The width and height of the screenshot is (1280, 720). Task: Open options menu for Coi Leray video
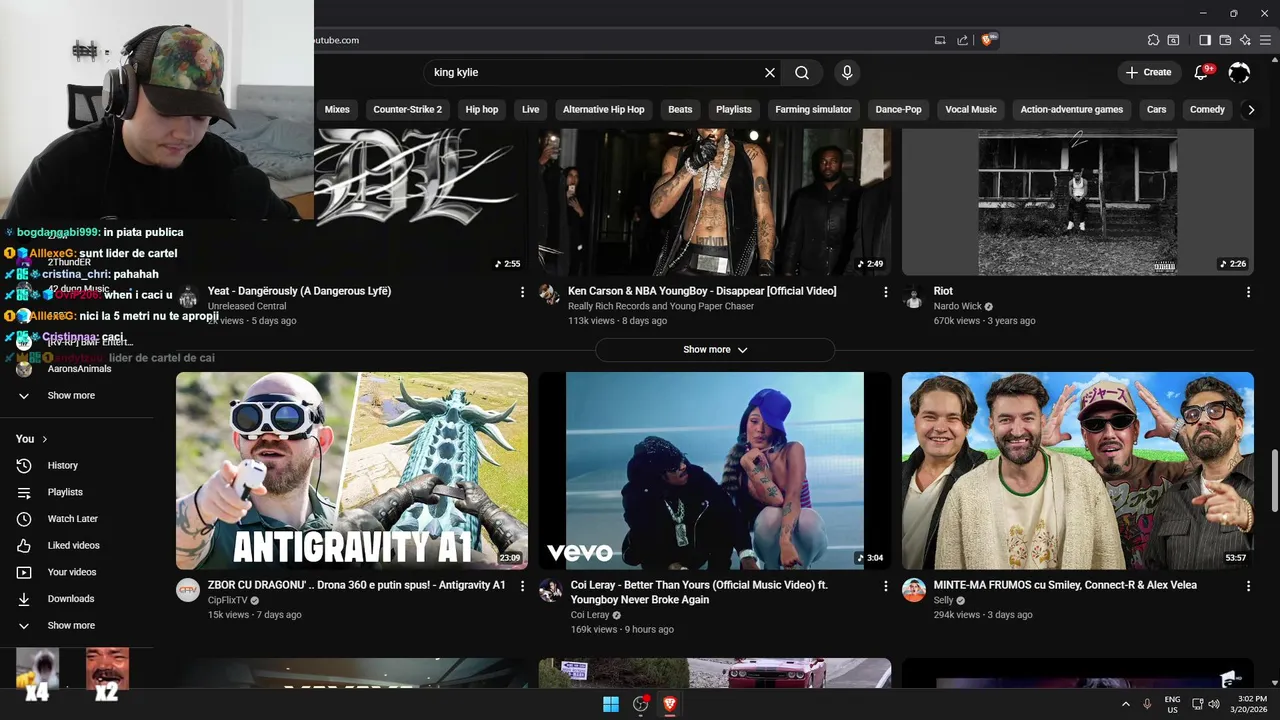pyautogui.click(x=885, y=586)
